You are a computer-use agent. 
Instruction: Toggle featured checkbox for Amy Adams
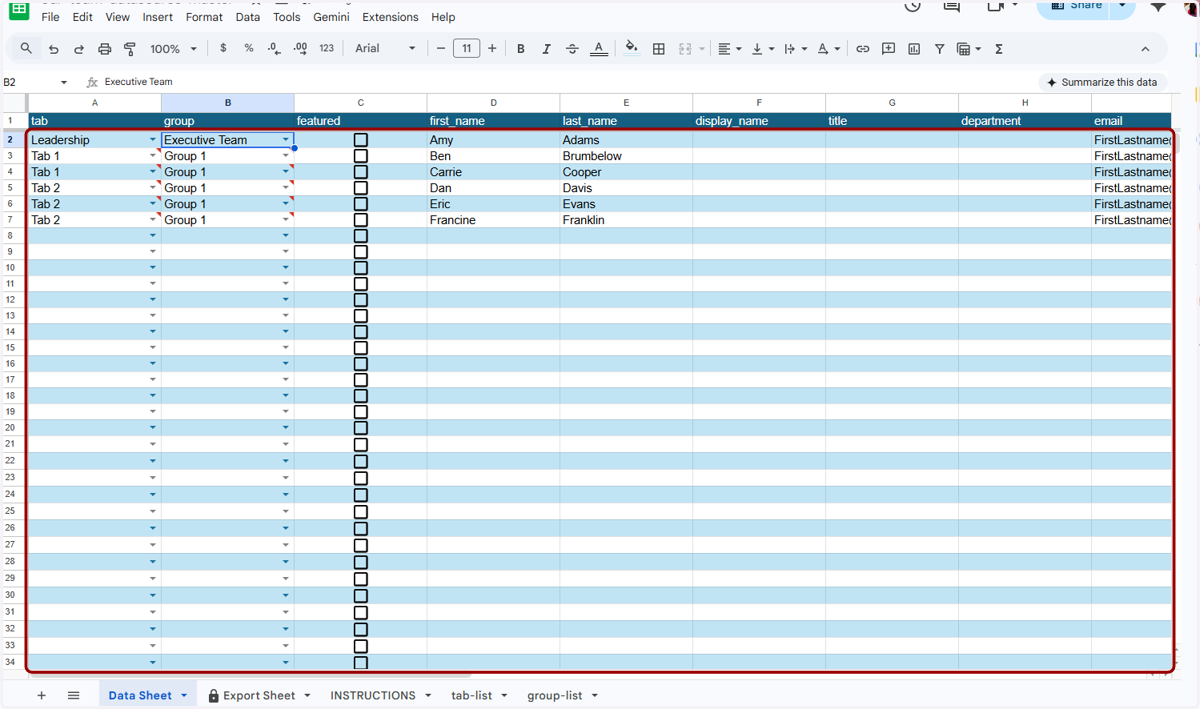click(361, 140)
